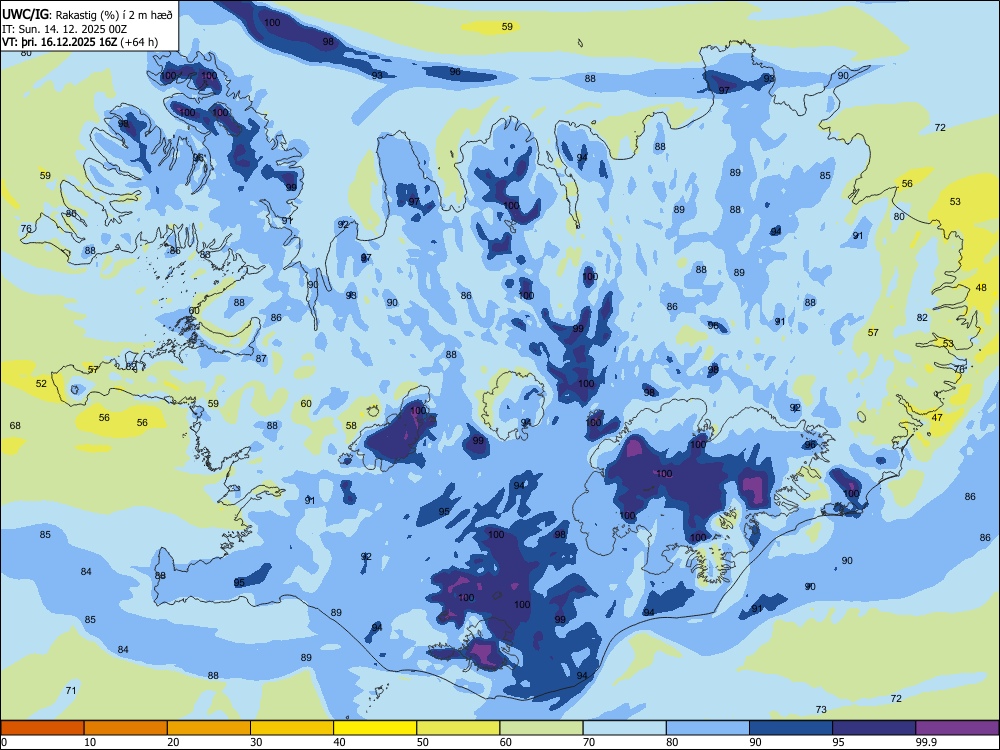Image resolution: width=1000 pixels, height=750 pixels.
Task: Click the '40' label on legend scale
Action: [x=339, y=742]
